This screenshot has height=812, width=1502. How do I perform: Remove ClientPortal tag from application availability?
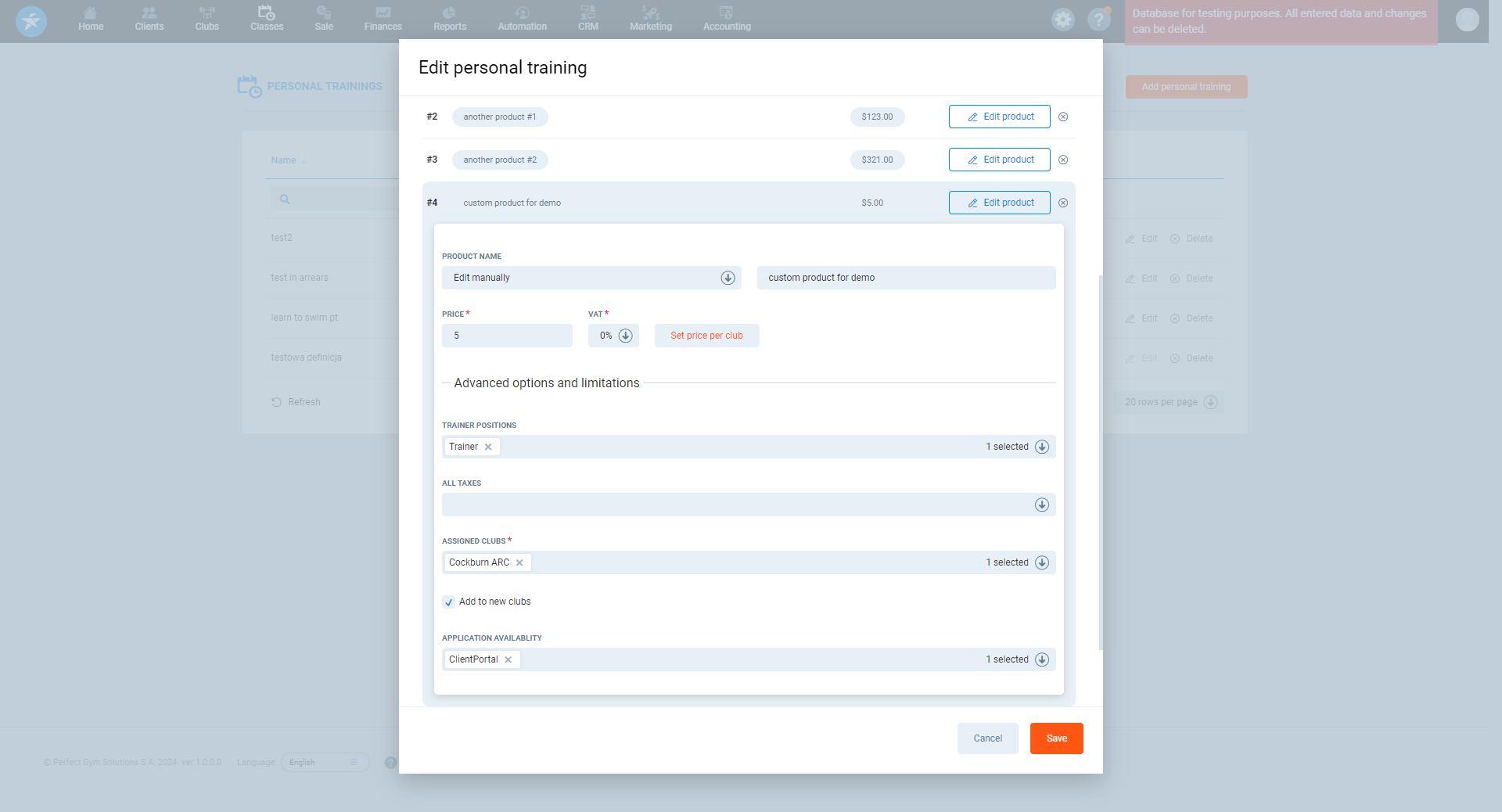pyautogui.click(x=508, y=659)
